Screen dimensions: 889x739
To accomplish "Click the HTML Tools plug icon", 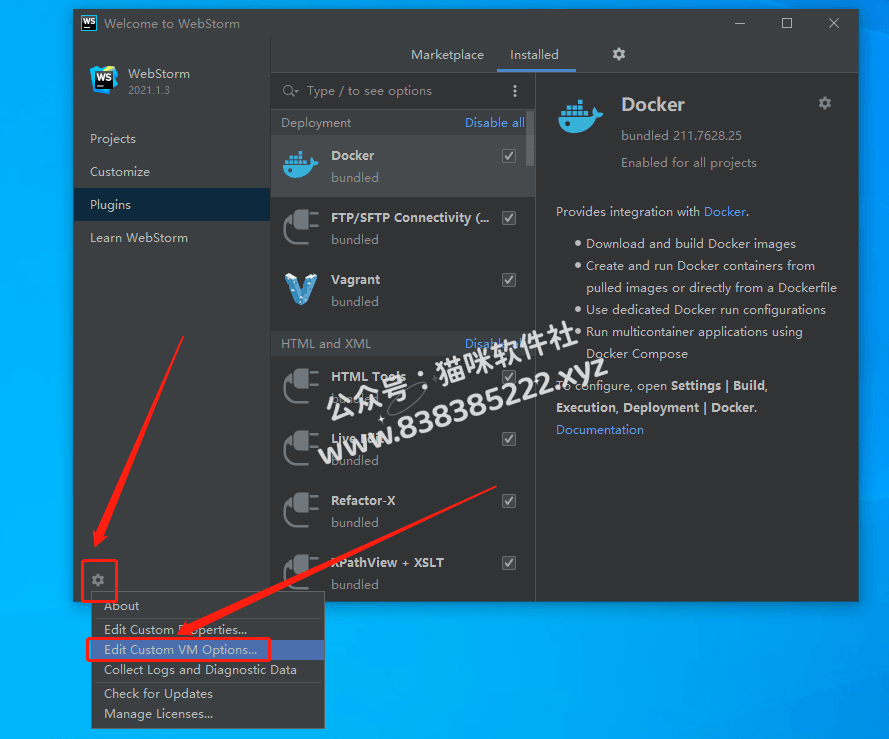I will click(300, 386).
